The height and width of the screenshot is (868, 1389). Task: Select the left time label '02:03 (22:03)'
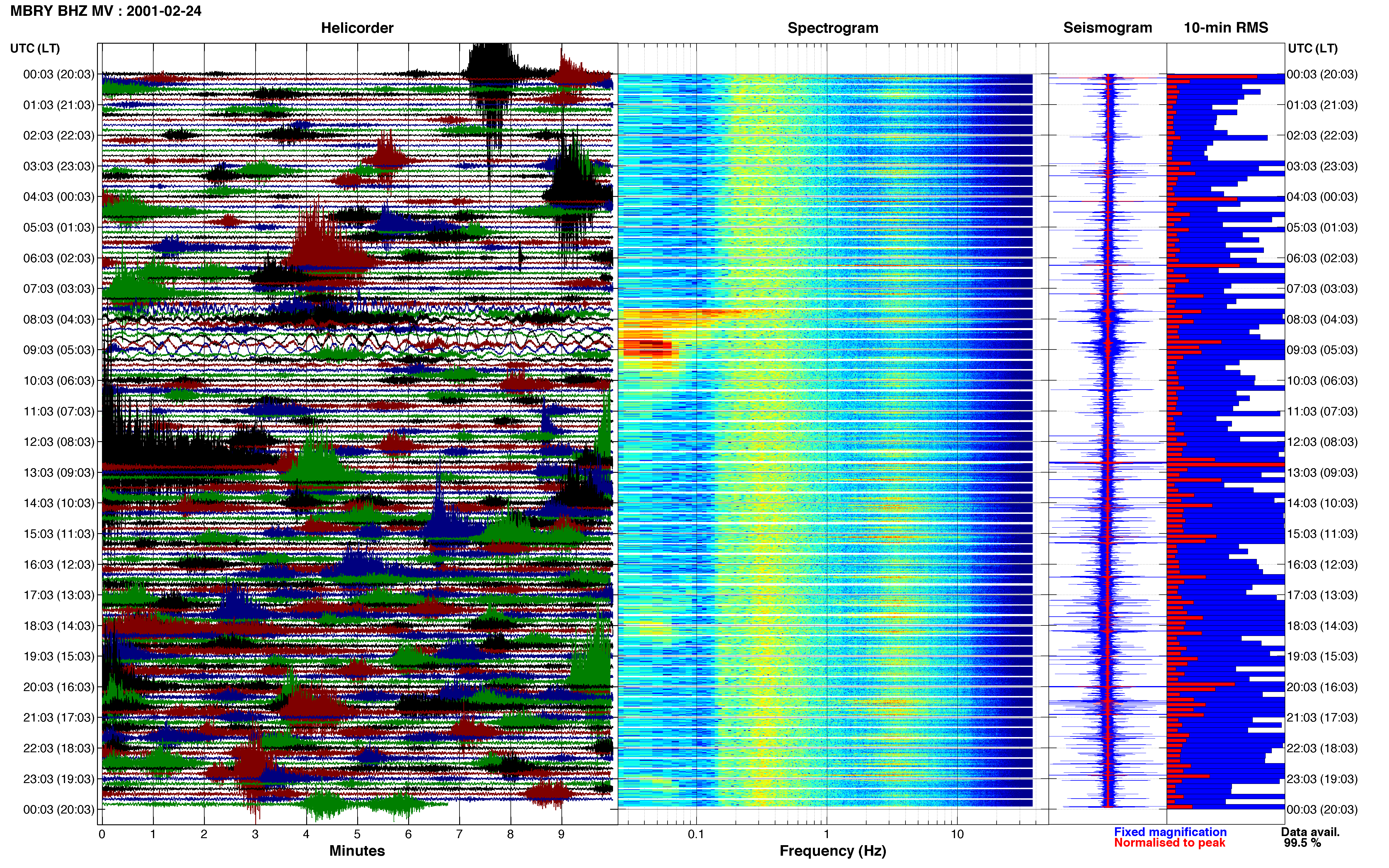point(59,135)
